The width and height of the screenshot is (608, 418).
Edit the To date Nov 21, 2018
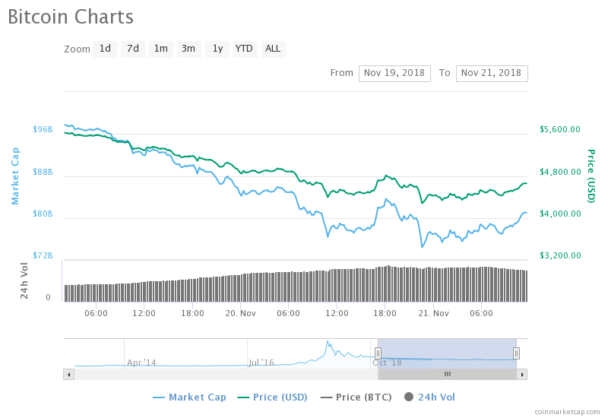coord(492,73)
